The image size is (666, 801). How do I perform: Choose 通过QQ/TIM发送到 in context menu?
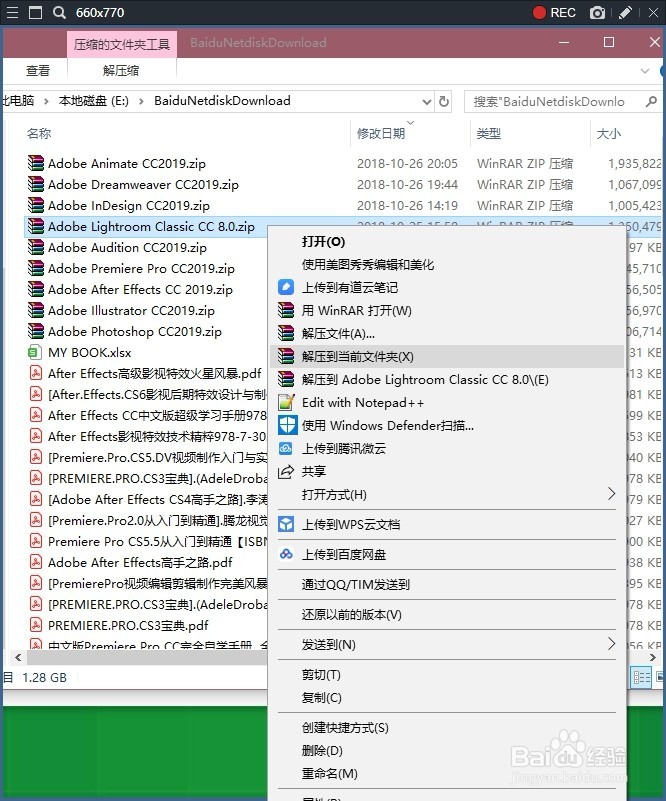pos(355,584)
